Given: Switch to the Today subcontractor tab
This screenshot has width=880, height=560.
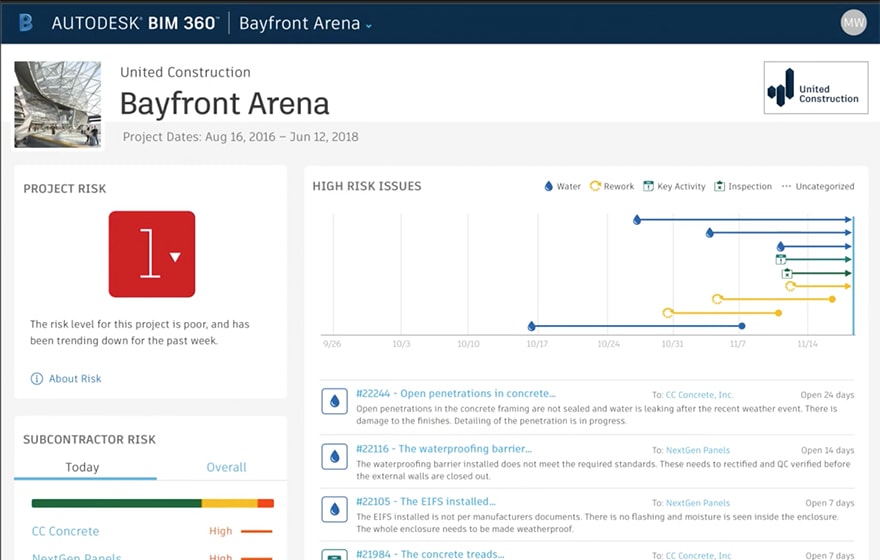Looking at the screenshot, I should click(x=82, y=467).
